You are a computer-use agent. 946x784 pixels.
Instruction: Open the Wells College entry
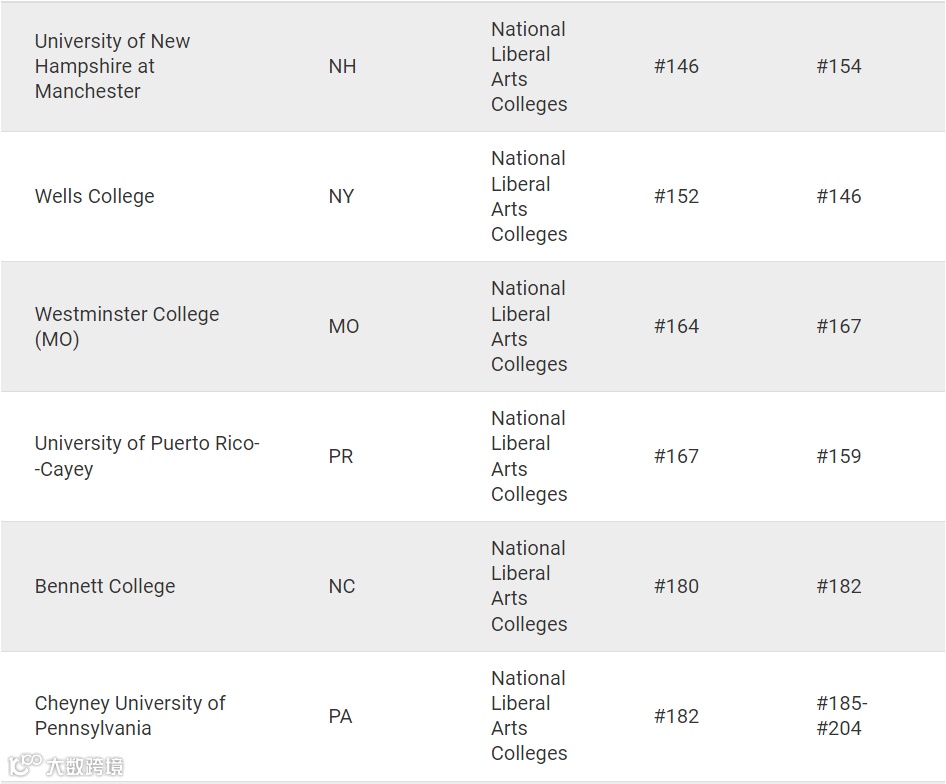[x=95, y=196]
